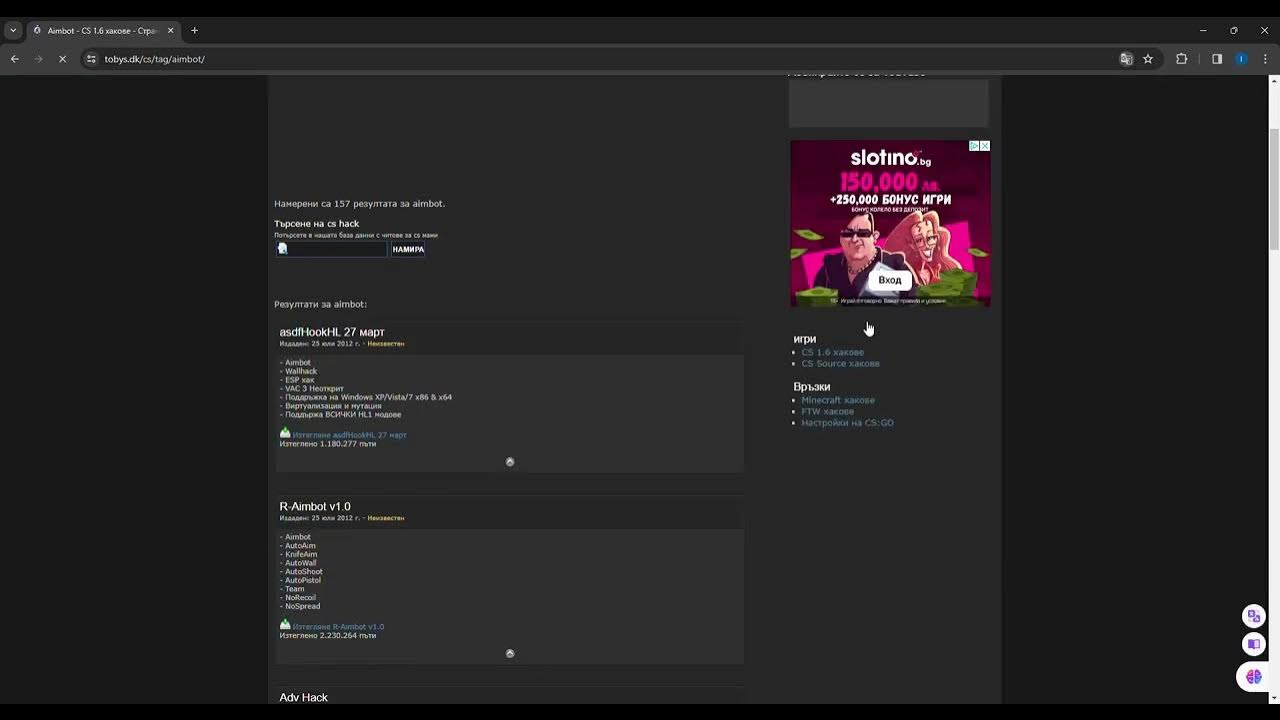The height and width of the screenshot is (720, 1280).
Task: Click the up-arrow icon under asdfHookHL entry
Action: click(510, 462)
